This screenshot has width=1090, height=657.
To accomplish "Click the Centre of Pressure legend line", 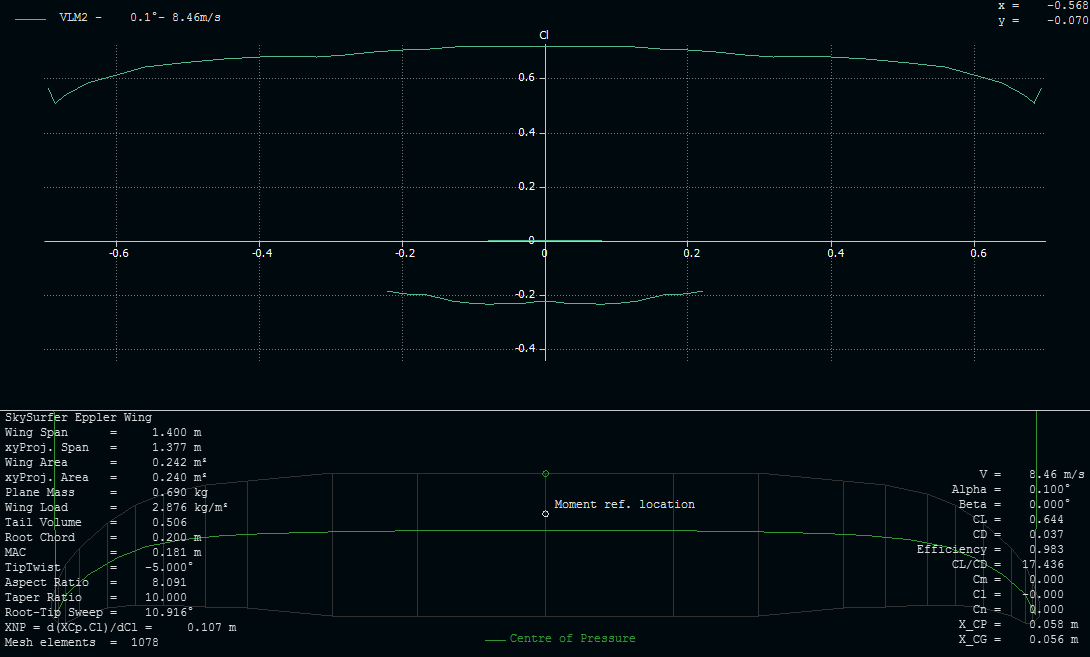I will point(494,639).
